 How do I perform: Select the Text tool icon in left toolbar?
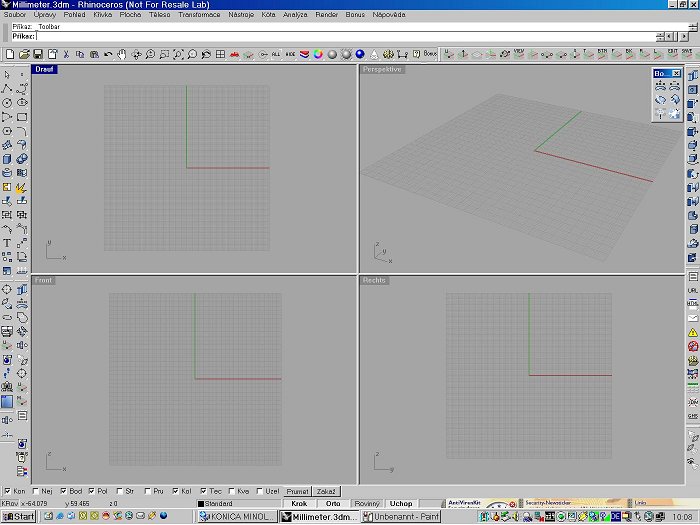[7, 243]
